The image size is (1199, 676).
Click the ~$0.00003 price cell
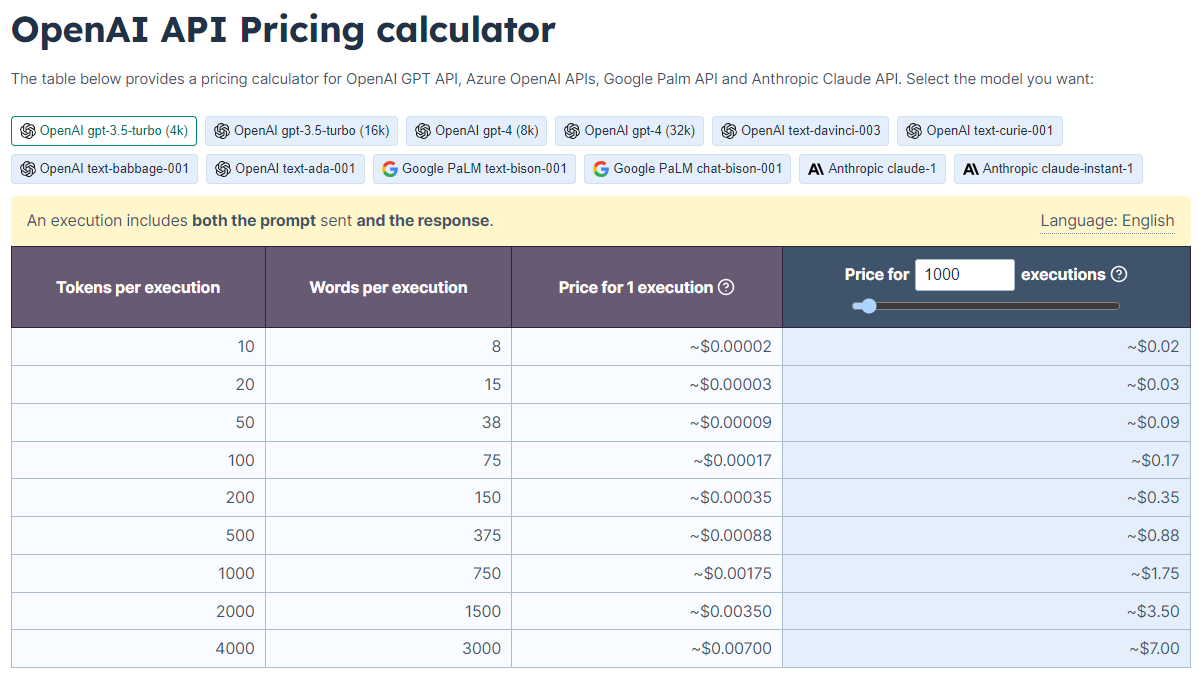click(647, 385)
